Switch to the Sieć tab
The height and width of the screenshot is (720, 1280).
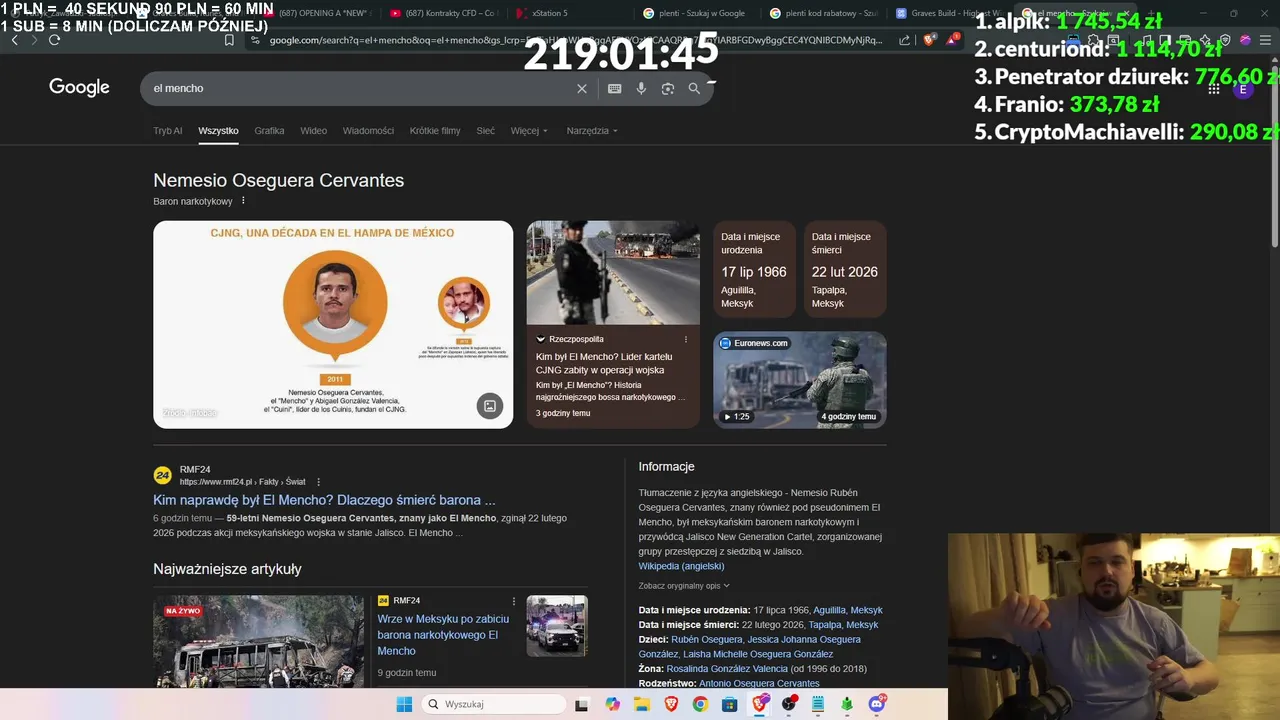pyautogui.click(x=486, y=131)
